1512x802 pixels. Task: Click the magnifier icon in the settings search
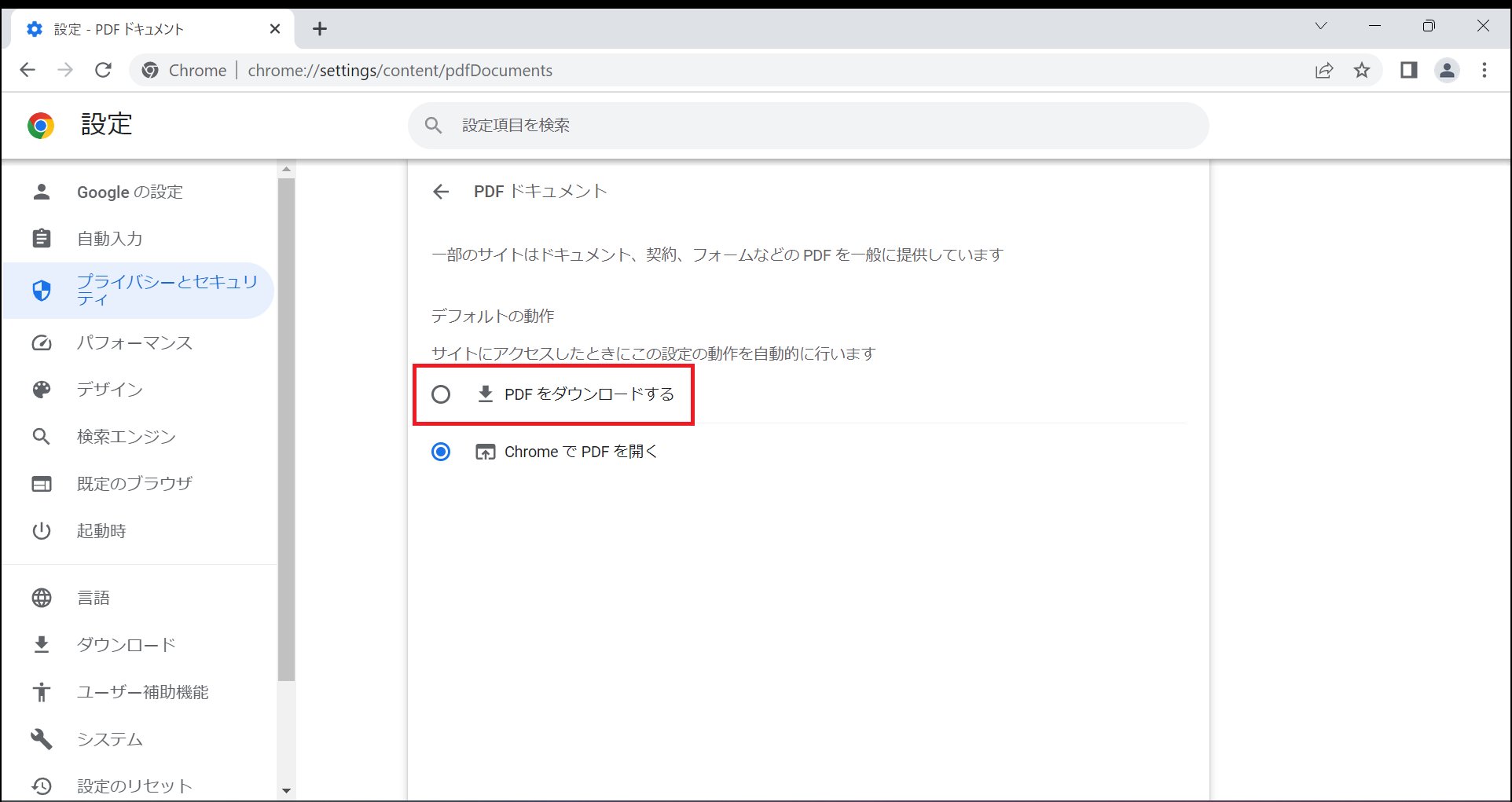tap(433, 125)
